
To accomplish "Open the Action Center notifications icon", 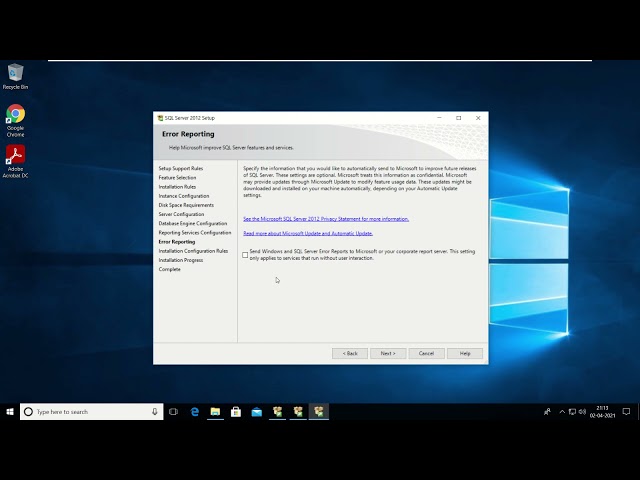I will 626,411.
